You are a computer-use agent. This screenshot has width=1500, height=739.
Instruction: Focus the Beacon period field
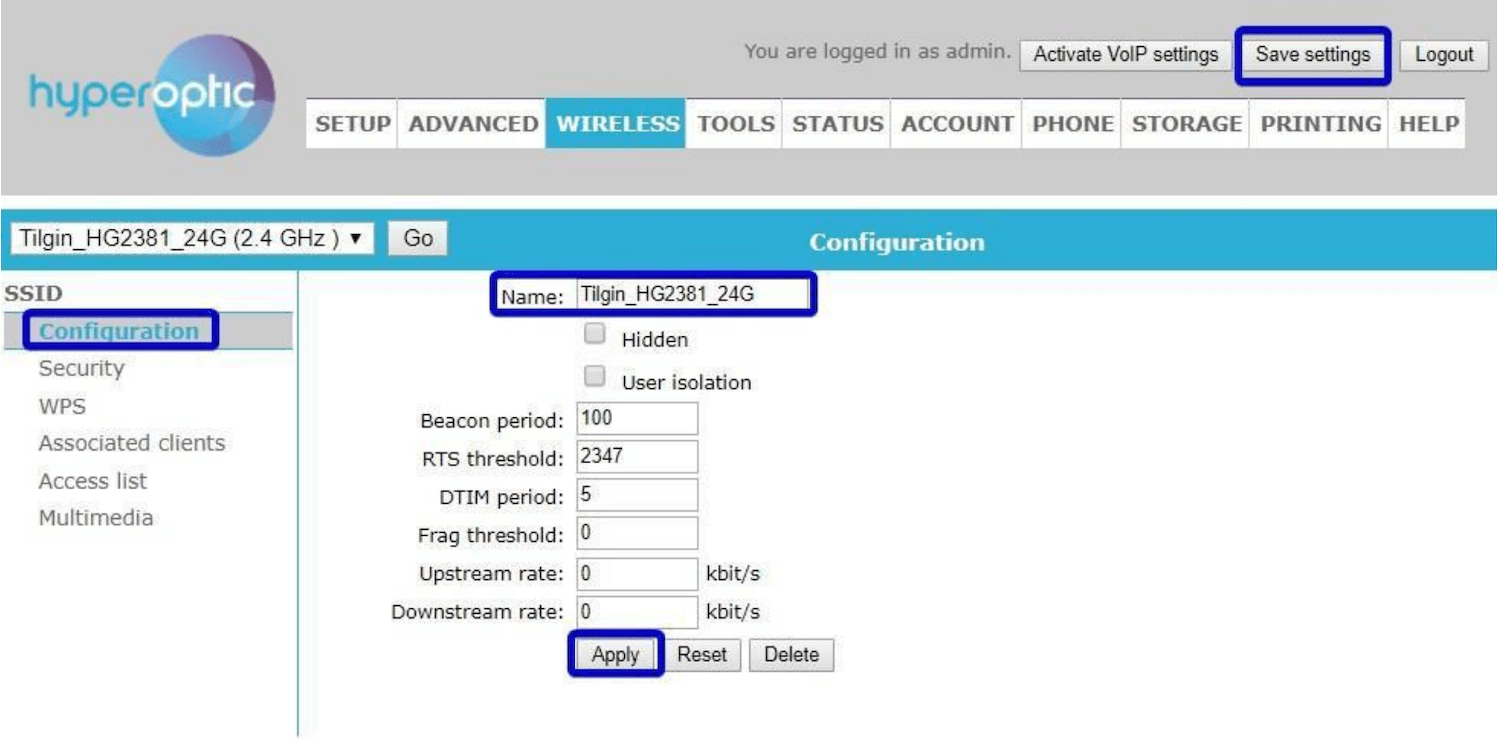[637, 419]
